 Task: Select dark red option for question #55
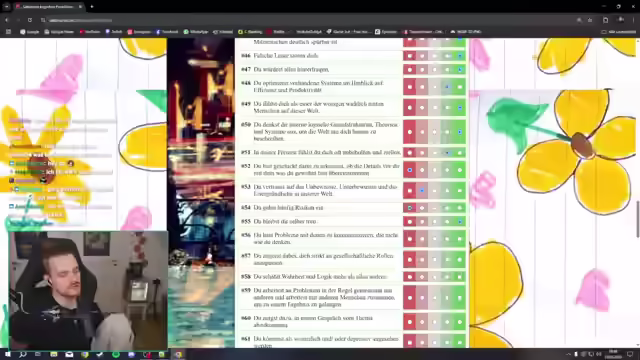(x=409, y=222)
